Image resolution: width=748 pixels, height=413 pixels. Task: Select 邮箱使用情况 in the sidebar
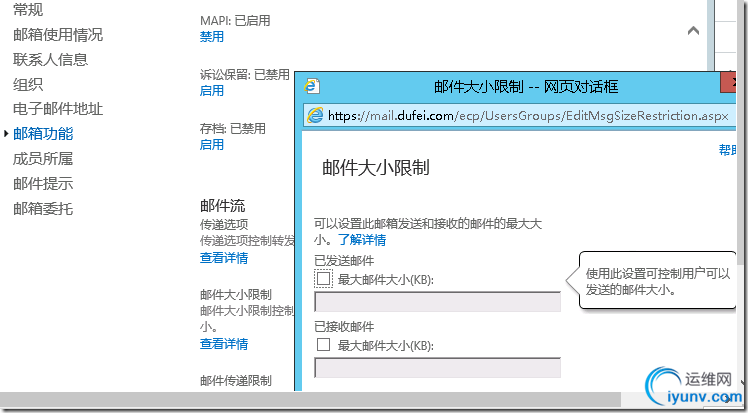(x=58, y=35)
